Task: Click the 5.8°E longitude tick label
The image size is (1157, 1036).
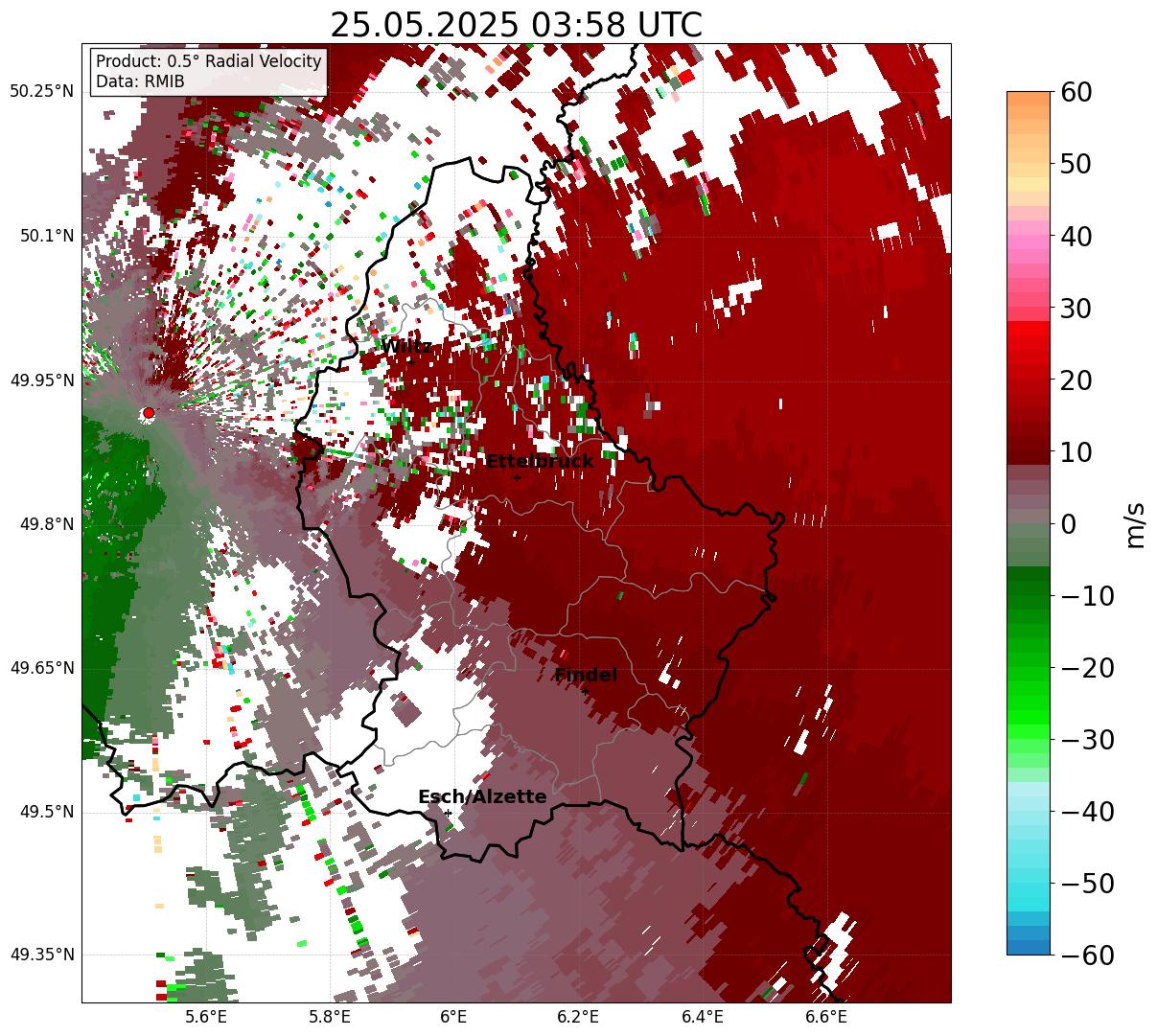Action: click(x=330, y=1017)
